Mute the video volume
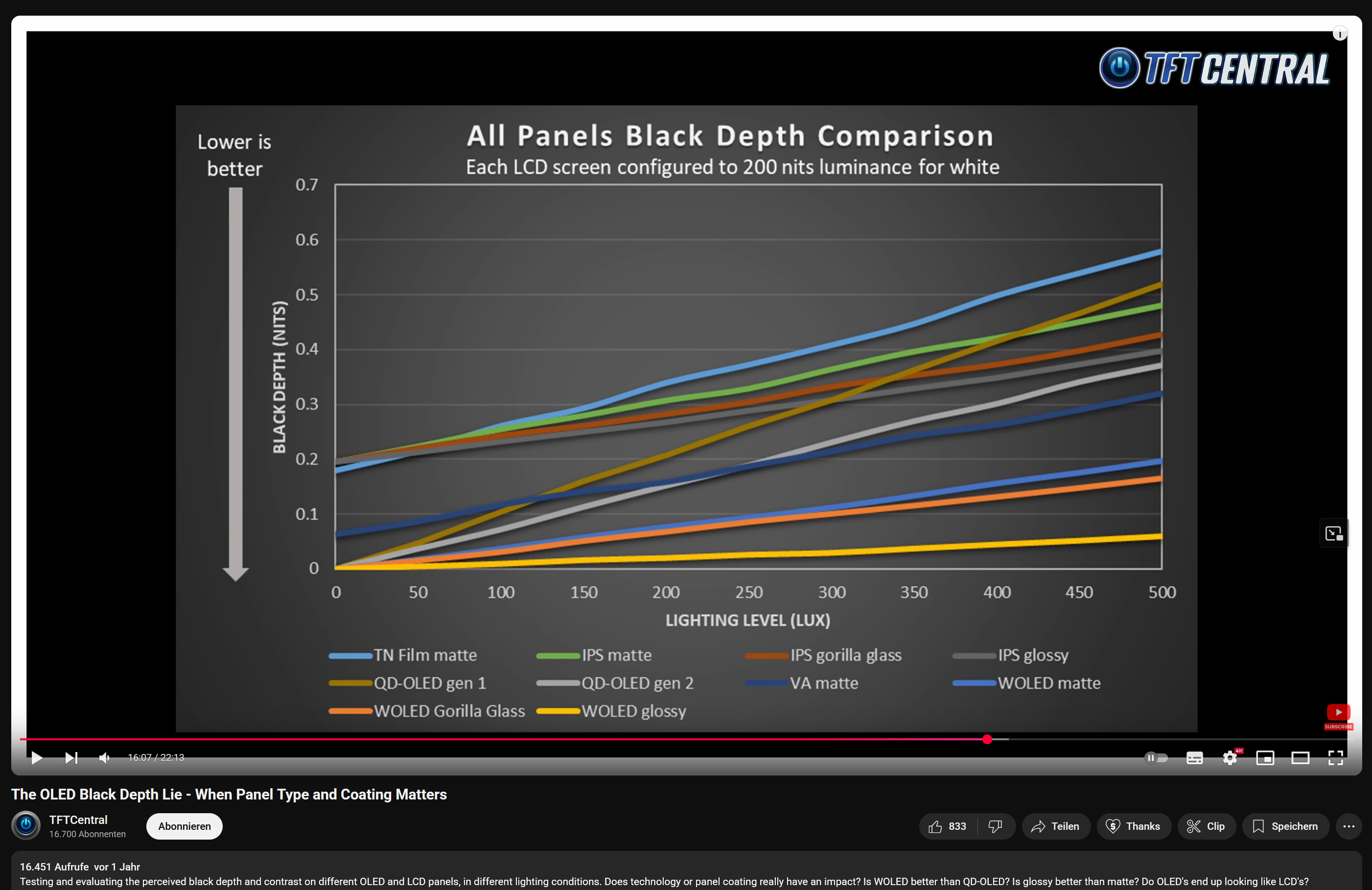1372x890 pixels. tap(104, 757)
